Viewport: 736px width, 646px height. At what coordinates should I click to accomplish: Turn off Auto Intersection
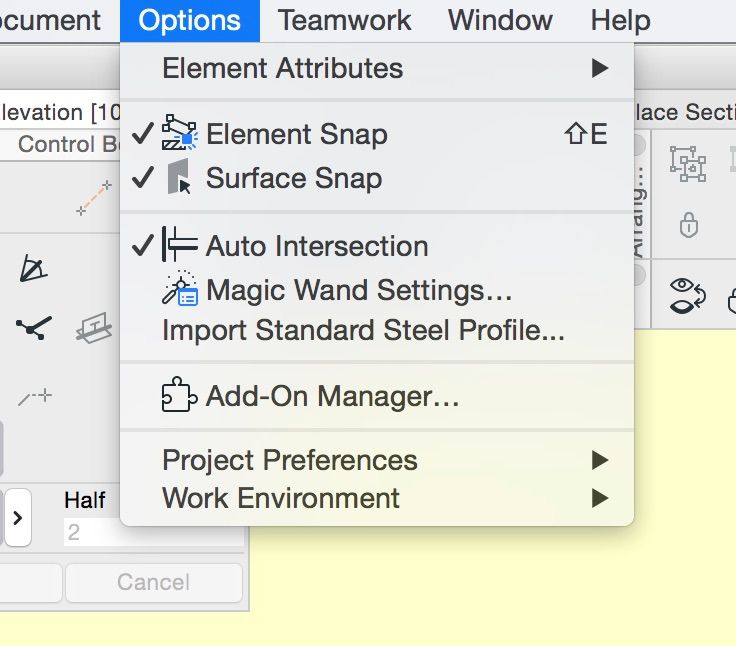(316, 246)
